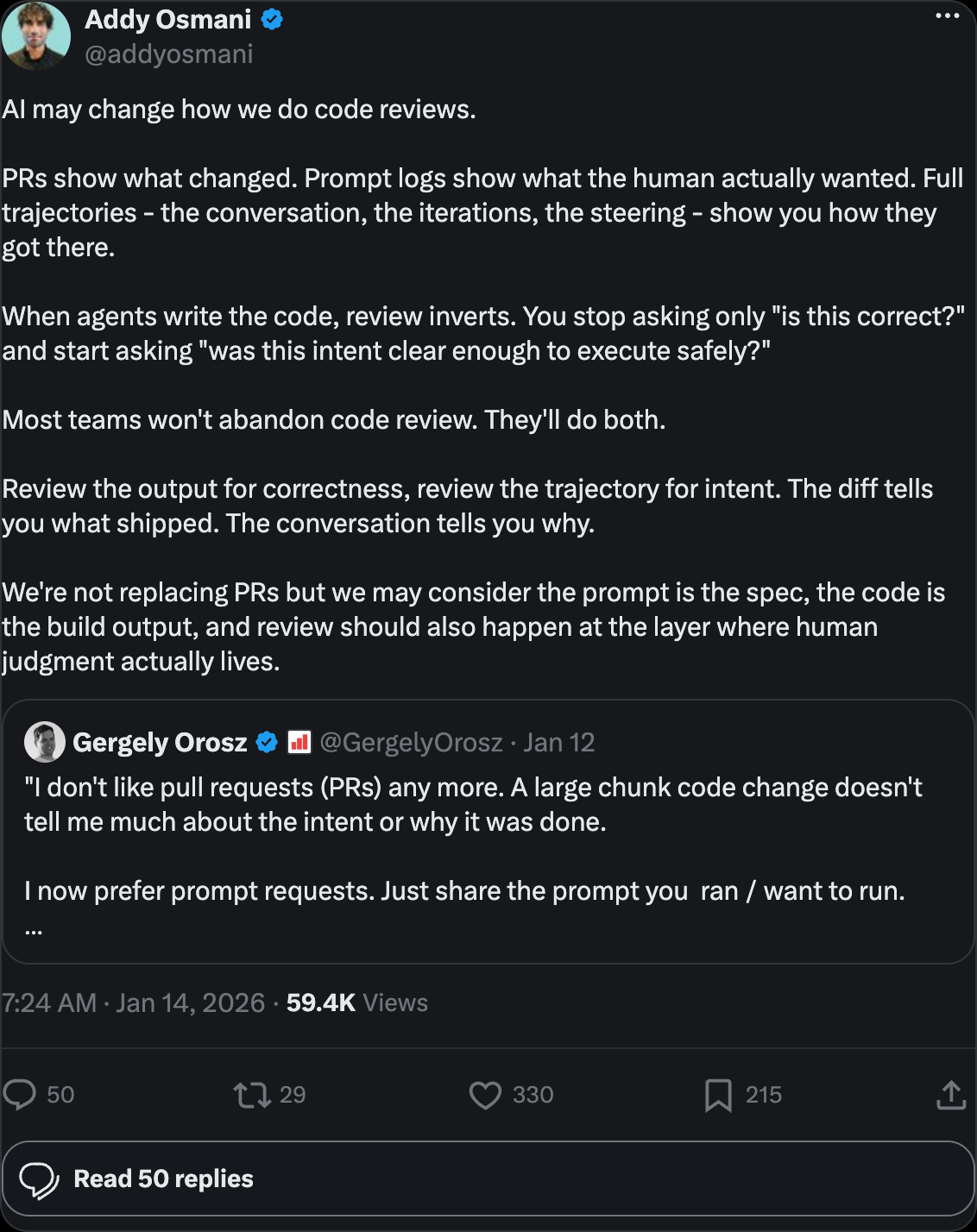
Task: View the 59.4K Views analytics
Action: 357,1003
